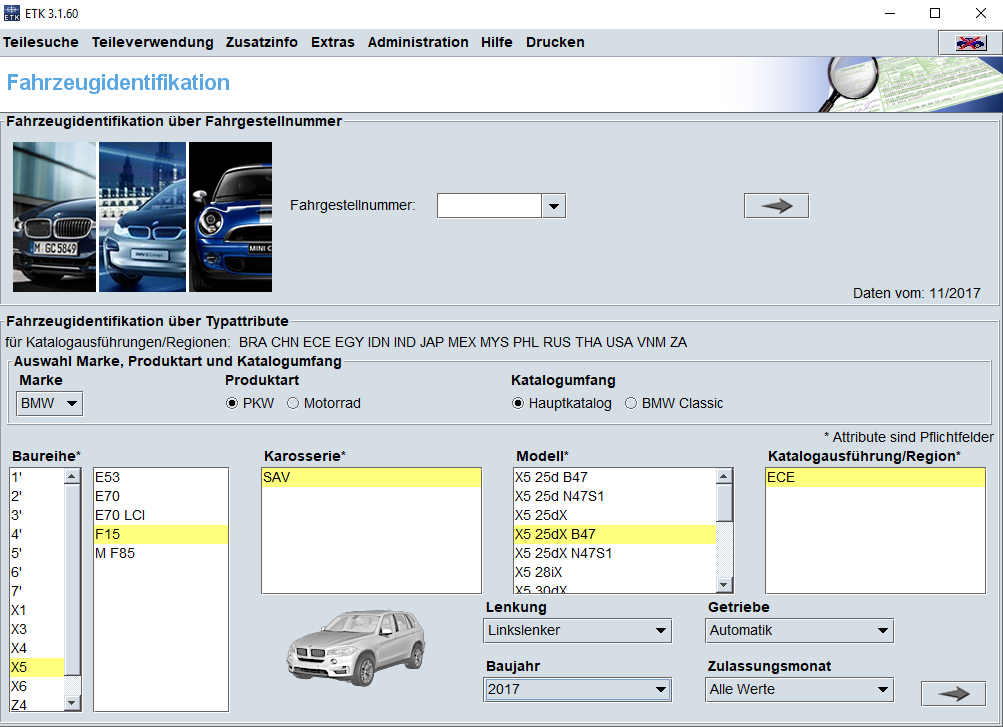The height and width of the screenshot is (727, 1003).
Task: Click the ETK application icon in the title bar
Action: [13, 13]
